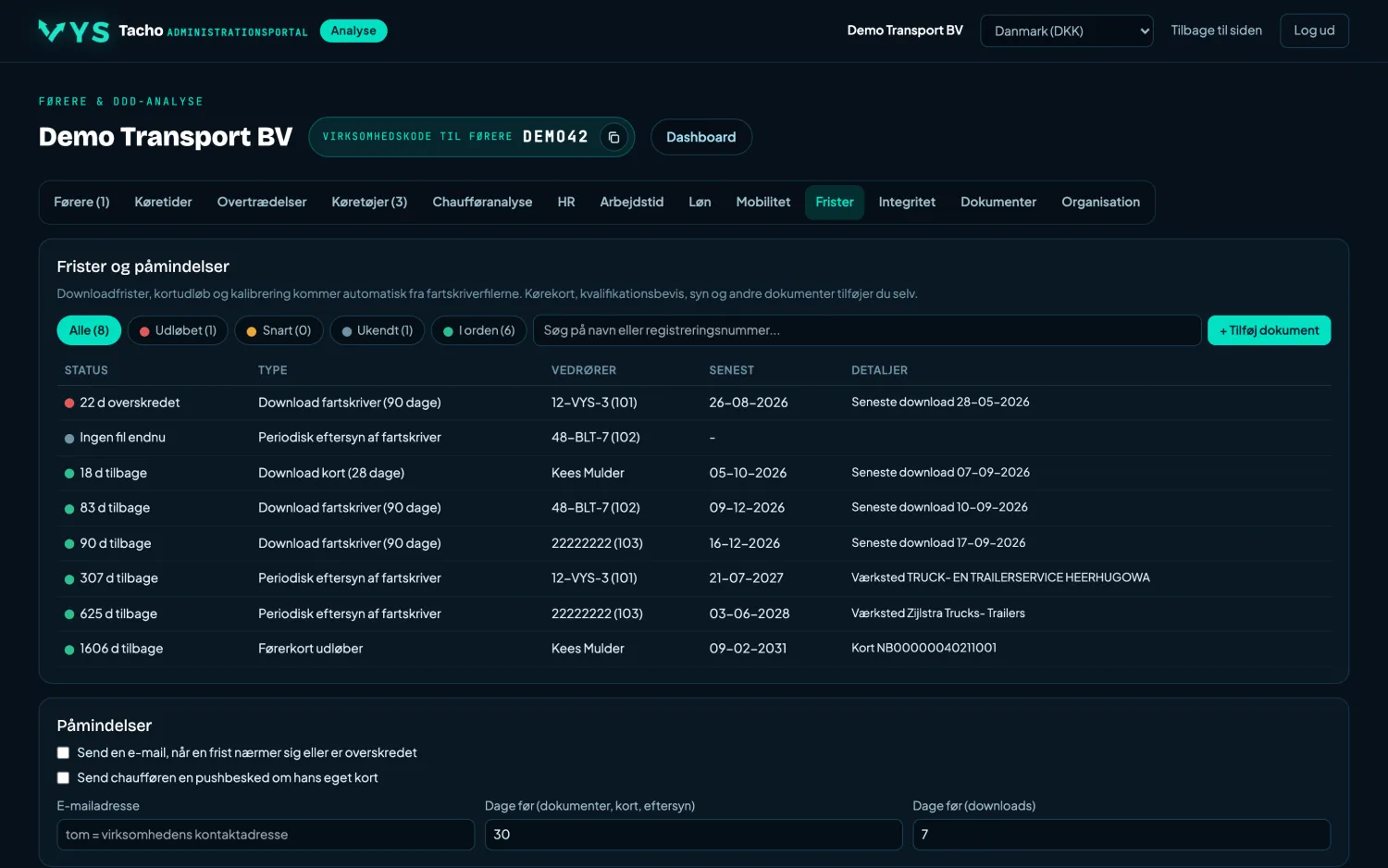Open the Danmark (DKK) country dropdown

[x=1066, y=31]
